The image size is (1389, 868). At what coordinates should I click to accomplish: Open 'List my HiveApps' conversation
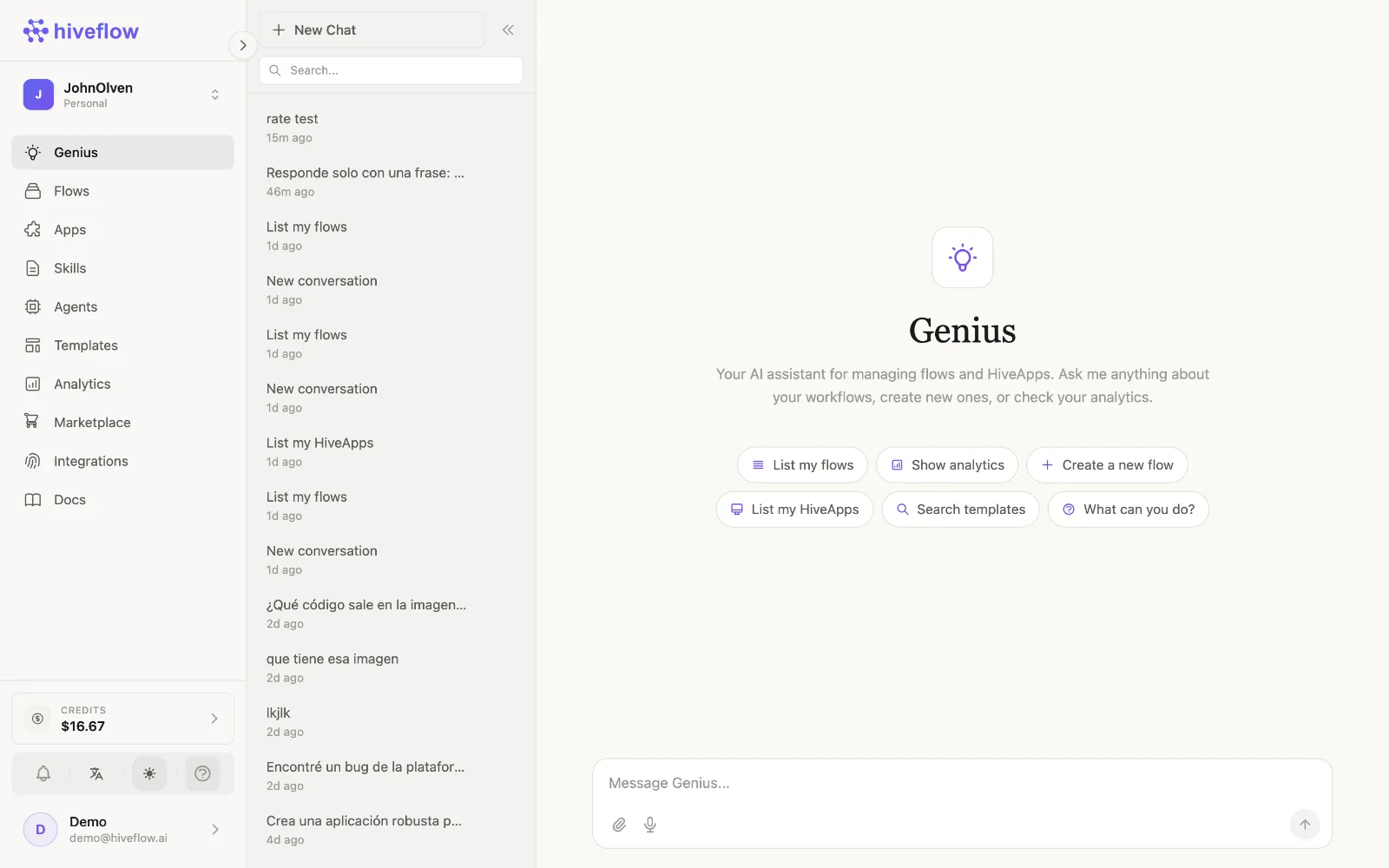click(391, 451)
